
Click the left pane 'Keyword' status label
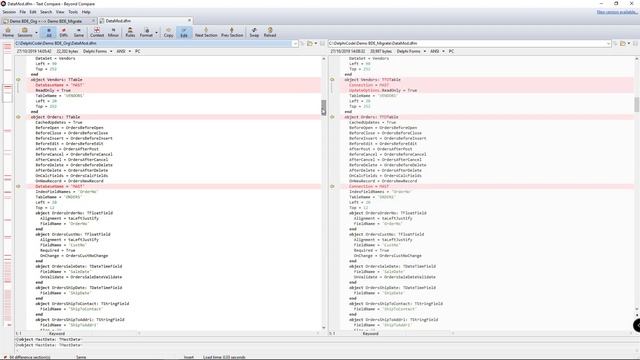pyautogui.click(x=57, y=333)
